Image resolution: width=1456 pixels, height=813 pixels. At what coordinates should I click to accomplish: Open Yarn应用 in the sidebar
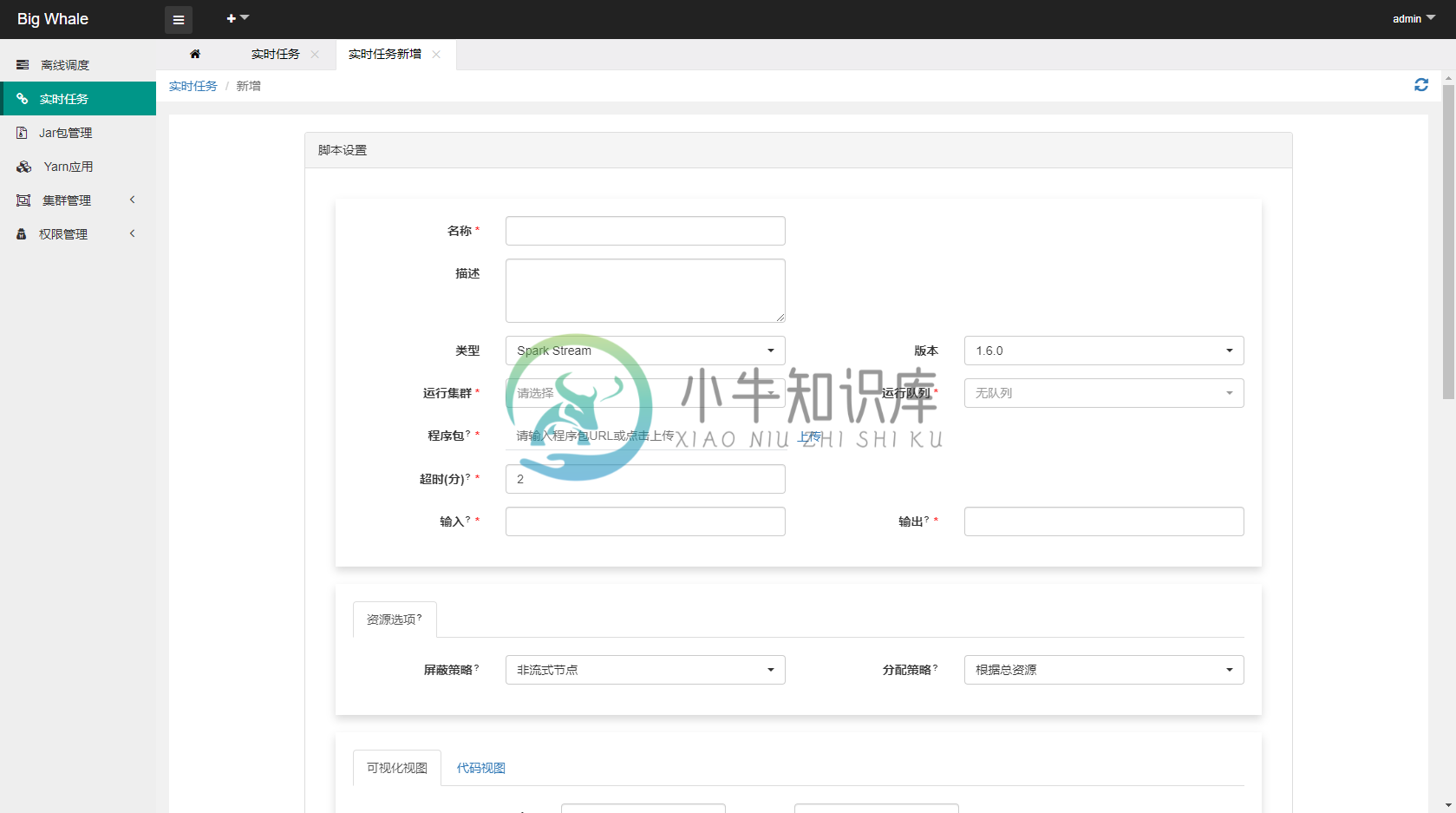tap(78, 167)
